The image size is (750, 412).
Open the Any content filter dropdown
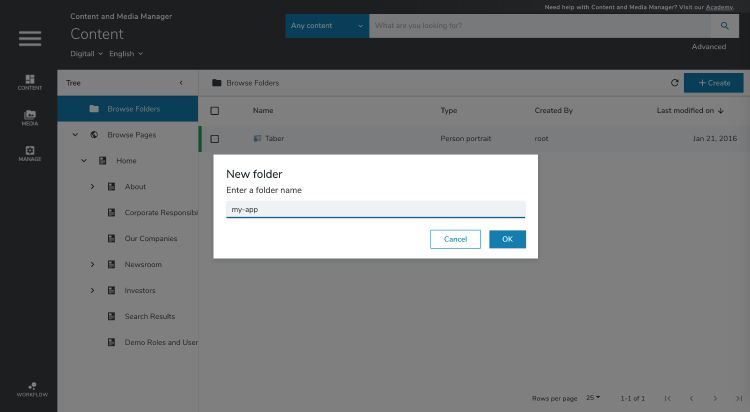pos(326,25)
